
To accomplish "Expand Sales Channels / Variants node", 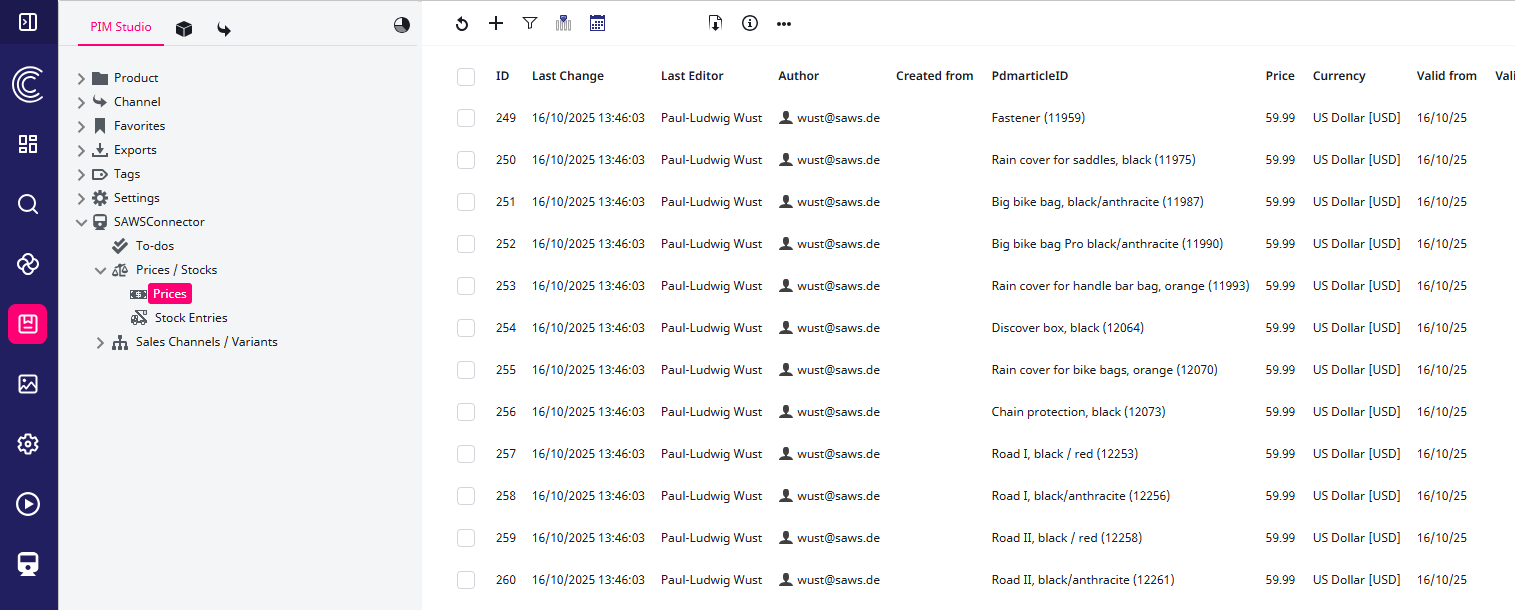I will pos(100,342).
